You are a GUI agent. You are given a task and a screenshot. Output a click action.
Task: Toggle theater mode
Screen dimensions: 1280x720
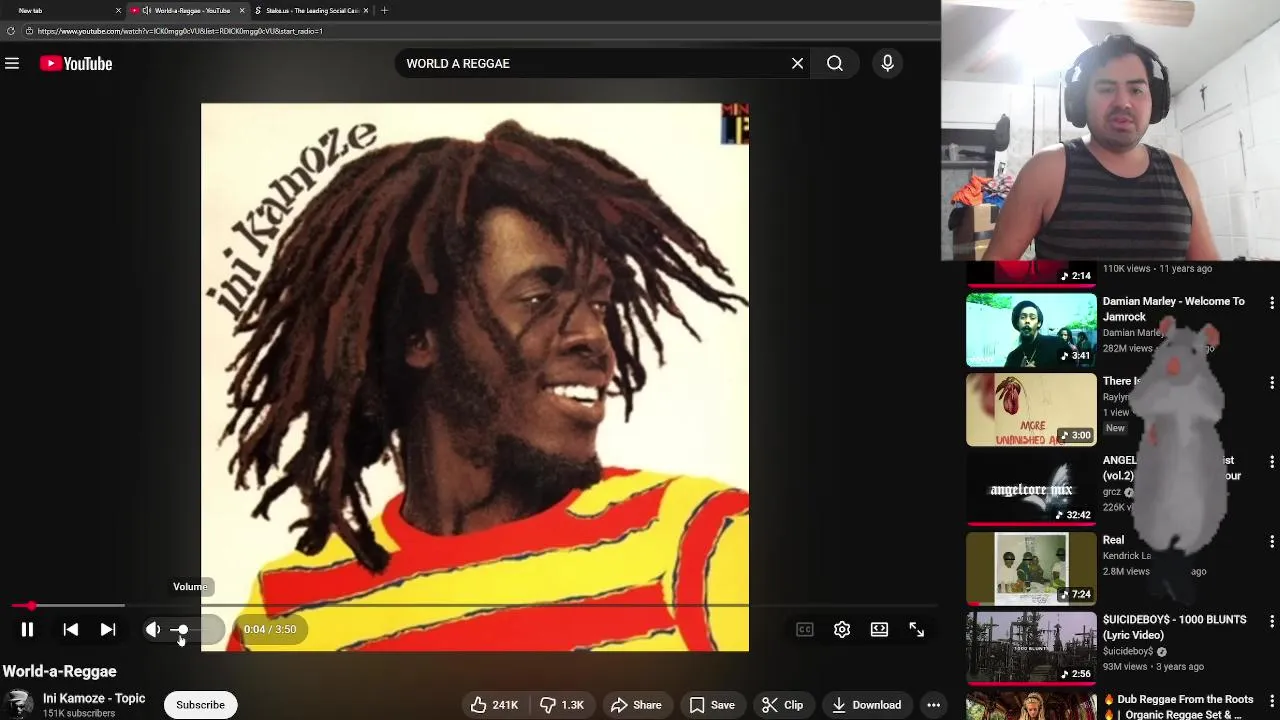point(879,629)
